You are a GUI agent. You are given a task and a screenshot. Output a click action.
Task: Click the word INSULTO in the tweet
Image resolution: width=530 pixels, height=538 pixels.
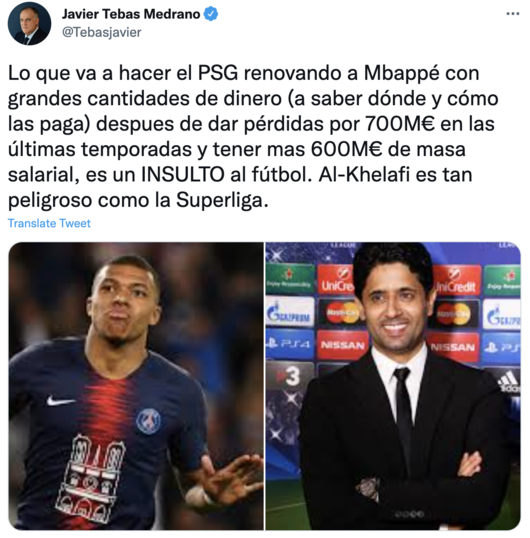point(183,175)
